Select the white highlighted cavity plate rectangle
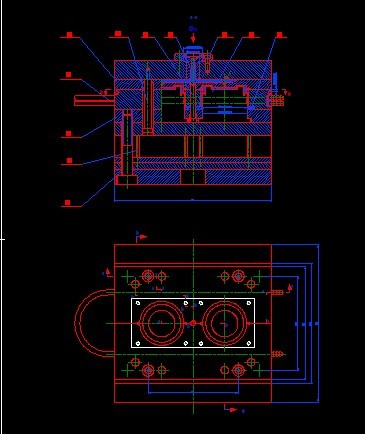 click(193, 323)
